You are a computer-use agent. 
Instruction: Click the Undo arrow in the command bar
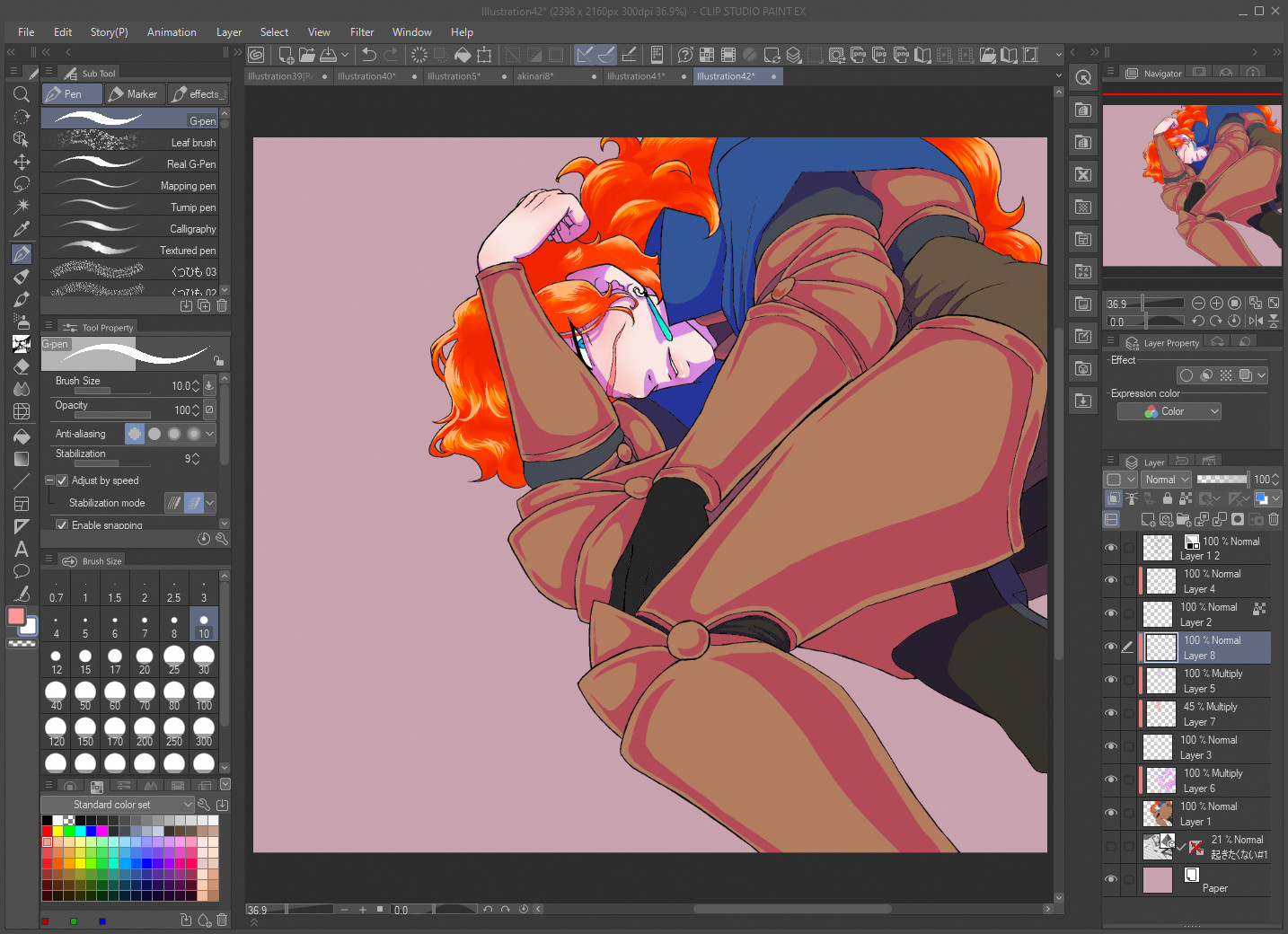click(x=368, y=55)
